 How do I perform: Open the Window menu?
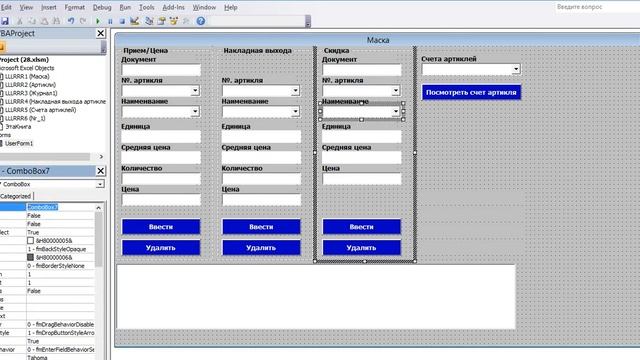click(x=204, y=7)
